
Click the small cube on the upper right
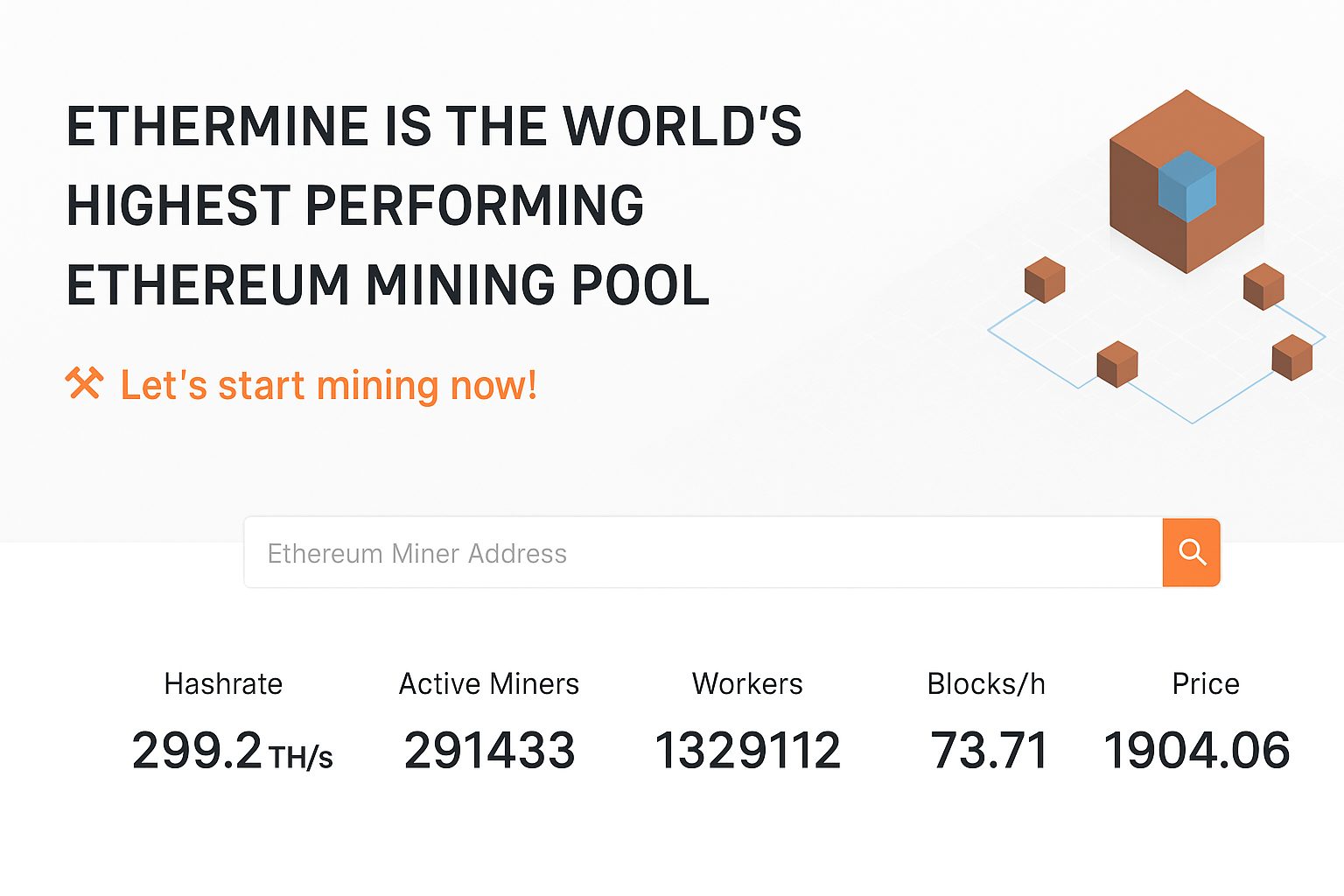(1263, 285)
